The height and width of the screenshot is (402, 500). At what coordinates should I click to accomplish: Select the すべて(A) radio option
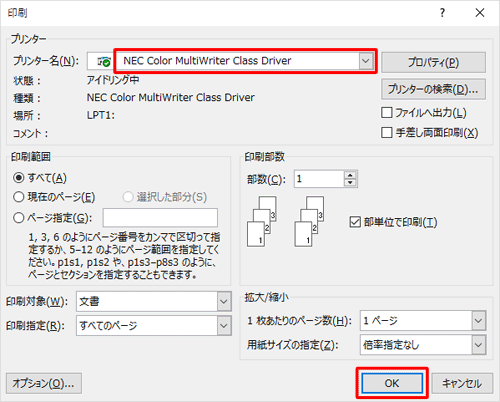[19, 178]
